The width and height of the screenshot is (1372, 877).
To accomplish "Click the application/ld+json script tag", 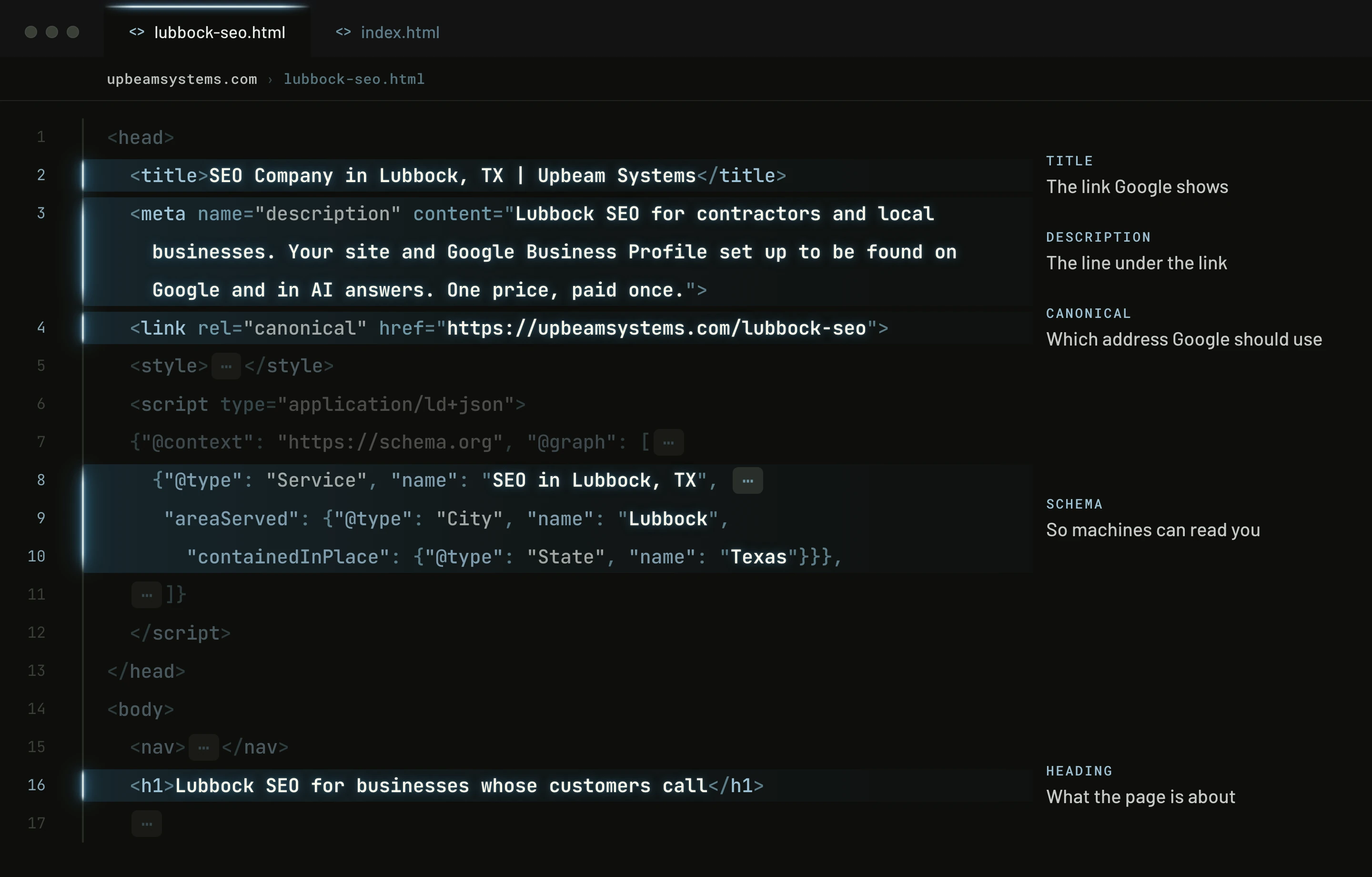I will pyautogui.click(x=328, y=405).
